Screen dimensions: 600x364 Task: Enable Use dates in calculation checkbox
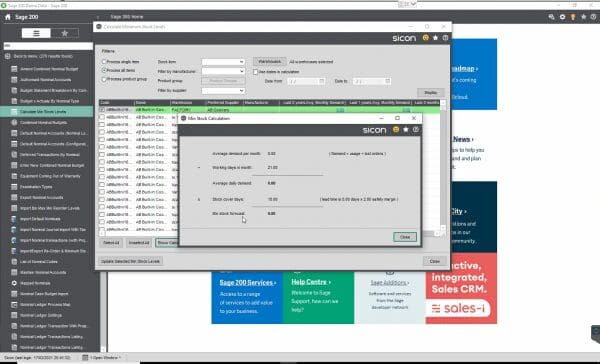[x=256, y=72]
